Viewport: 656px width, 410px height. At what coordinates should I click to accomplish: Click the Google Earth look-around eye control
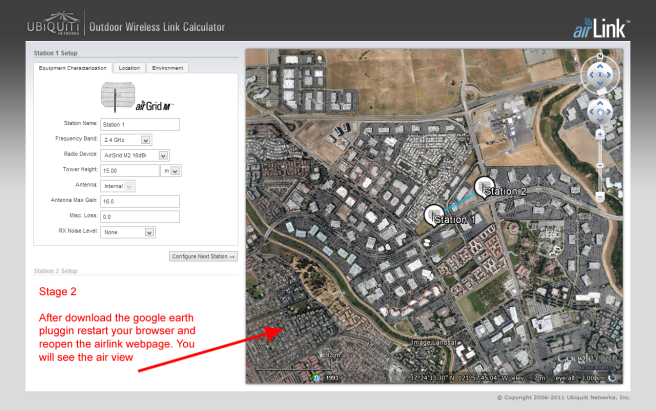(x=599, y=73)
